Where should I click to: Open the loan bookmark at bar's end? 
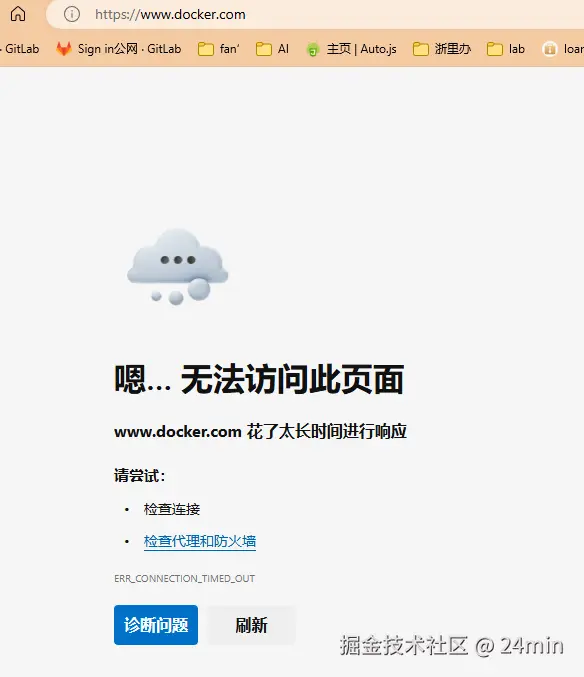pyautogui.click(x=562, y=49)
